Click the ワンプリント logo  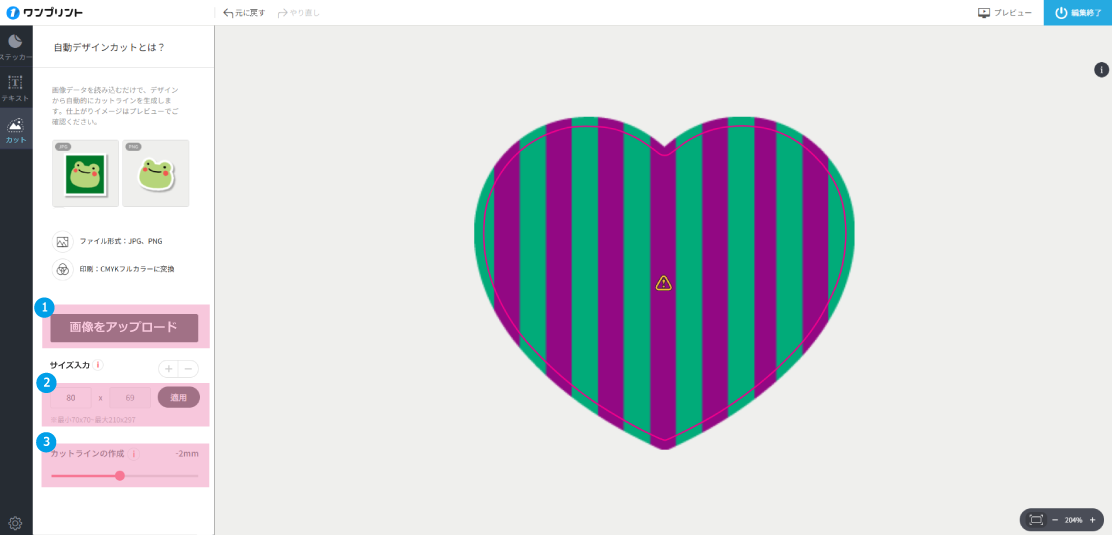coord(45,13)
